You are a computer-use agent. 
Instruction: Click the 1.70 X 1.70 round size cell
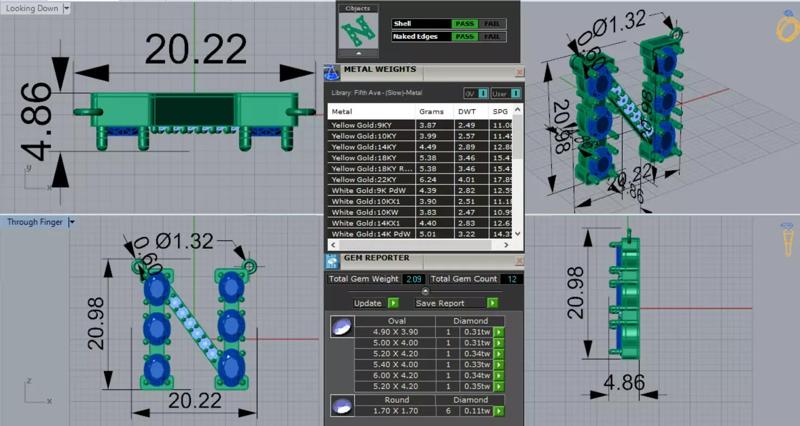click(x=395, y=411)
